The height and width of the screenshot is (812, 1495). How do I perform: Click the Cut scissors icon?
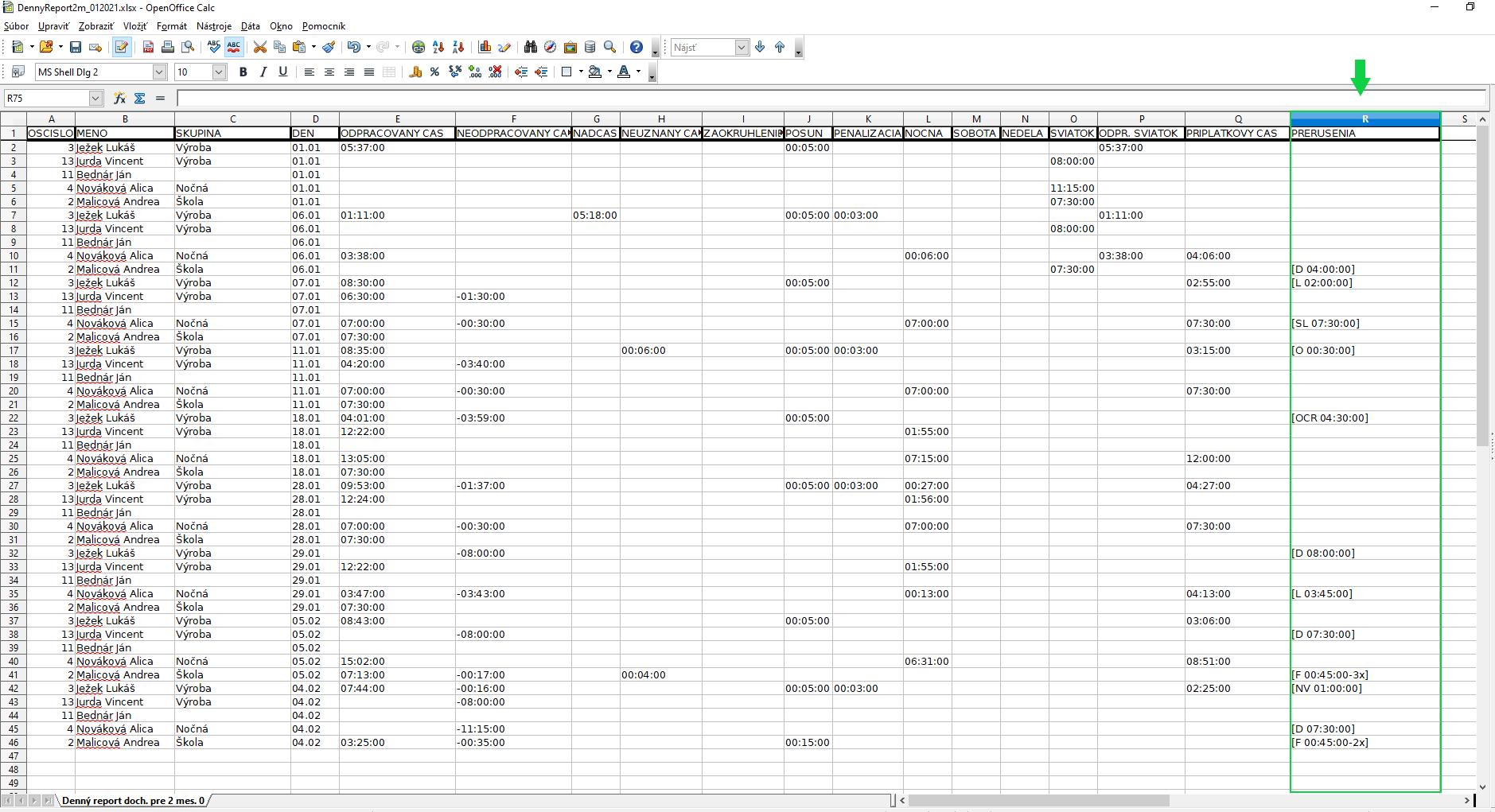point(259,48)
